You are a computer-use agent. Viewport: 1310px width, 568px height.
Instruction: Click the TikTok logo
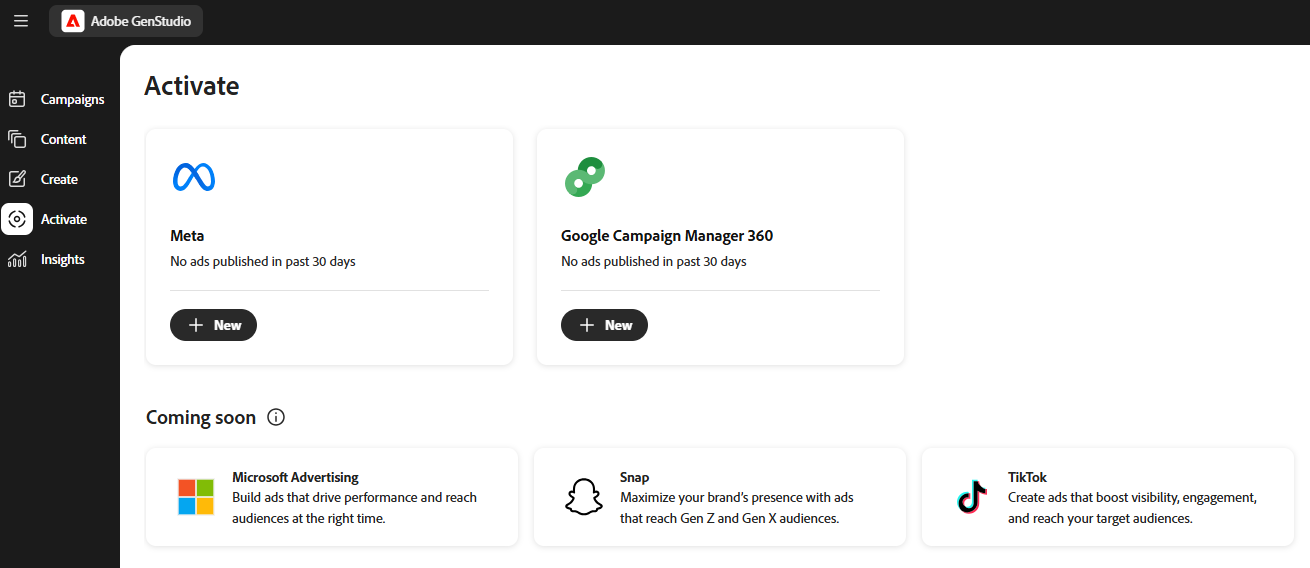click(x=971, y=497)
